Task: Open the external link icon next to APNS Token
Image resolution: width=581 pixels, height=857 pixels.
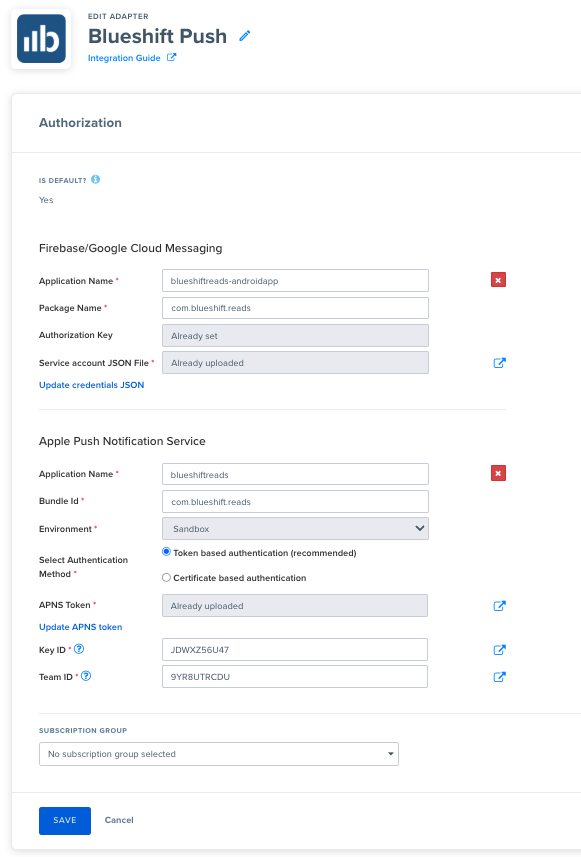Action: (500, 606)
